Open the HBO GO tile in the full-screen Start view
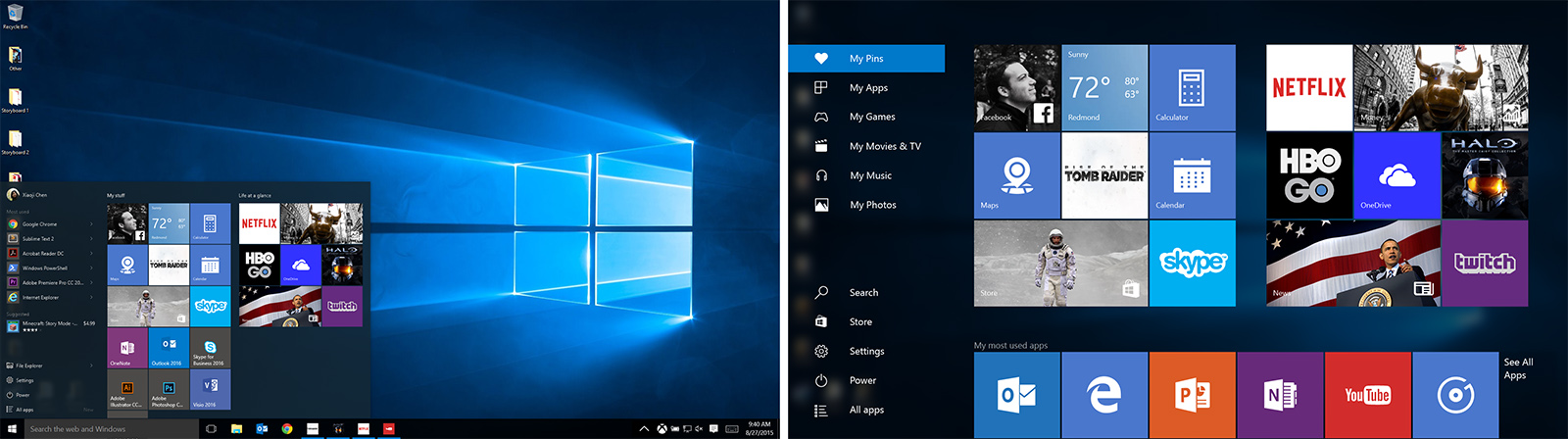Image resolution: width=1568 pixels, height=439 pixels. tap(1309, 175)
